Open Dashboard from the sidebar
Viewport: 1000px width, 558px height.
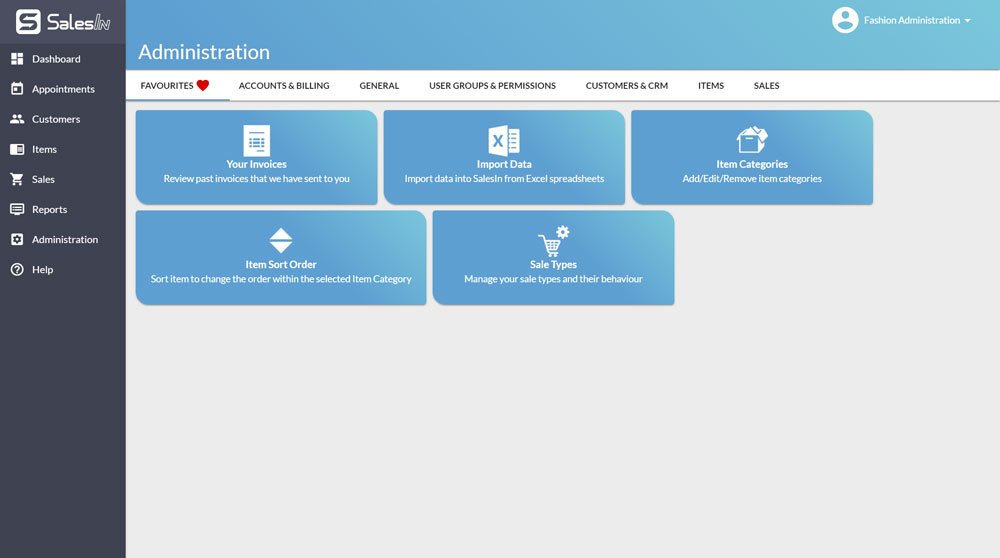[x=62, y=59]
